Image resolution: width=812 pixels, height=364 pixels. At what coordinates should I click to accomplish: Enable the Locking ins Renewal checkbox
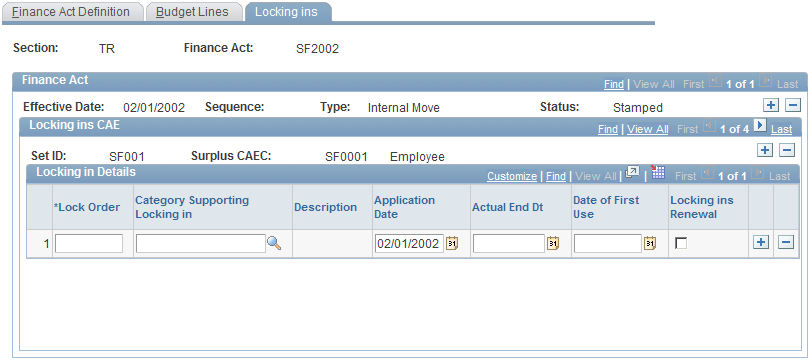coord(682,243)
